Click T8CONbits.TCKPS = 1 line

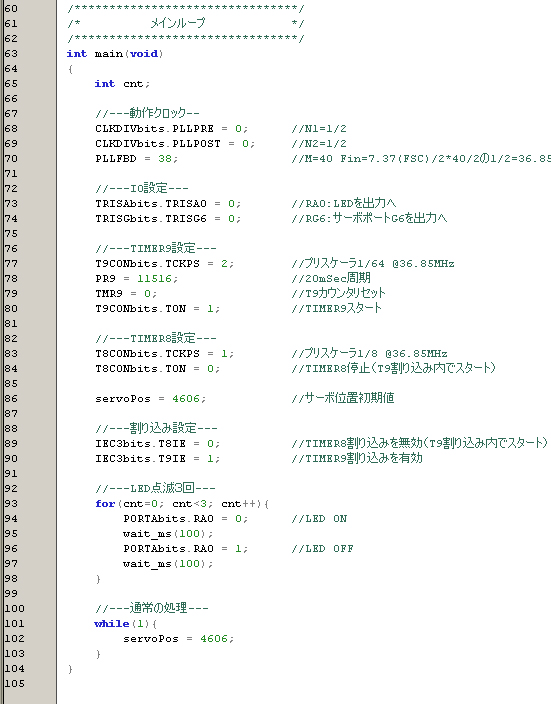tap(164, 354)
